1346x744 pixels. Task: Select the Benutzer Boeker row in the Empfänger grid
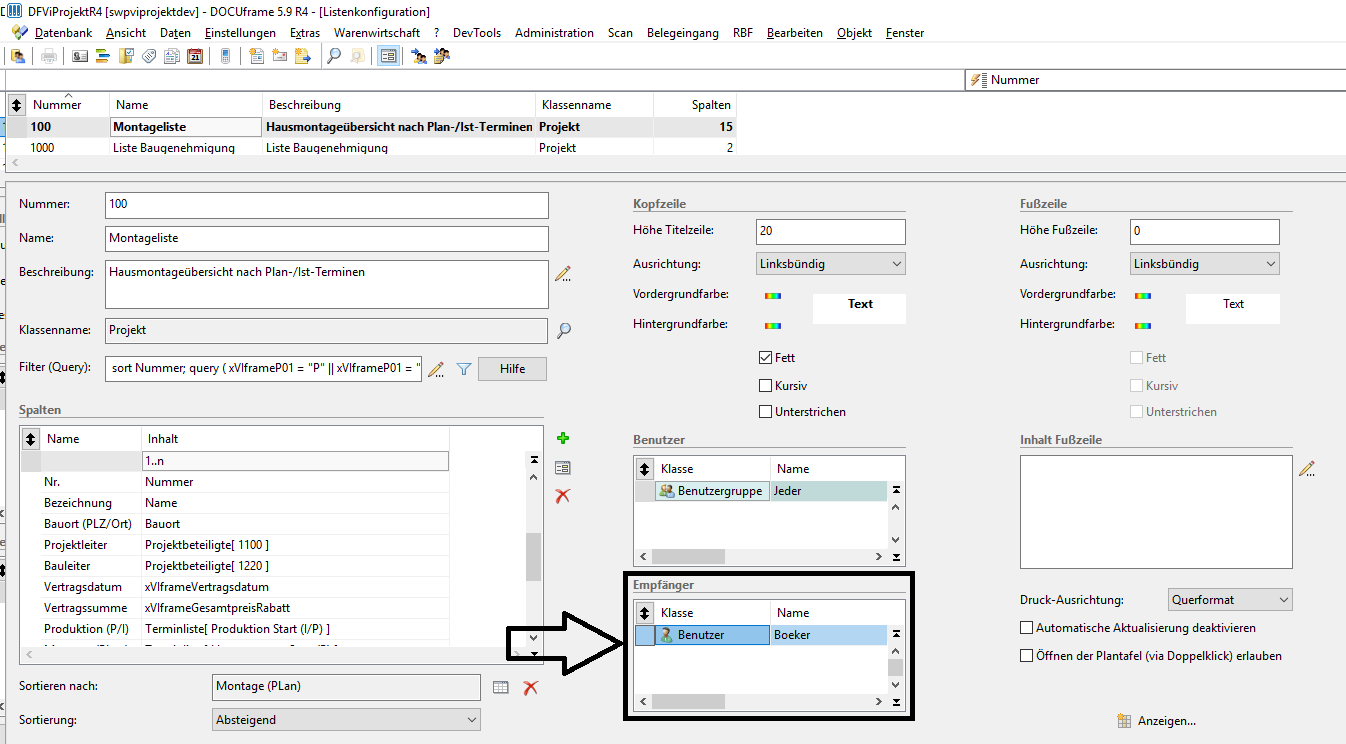pyautogui.click(x=761, y=635)
